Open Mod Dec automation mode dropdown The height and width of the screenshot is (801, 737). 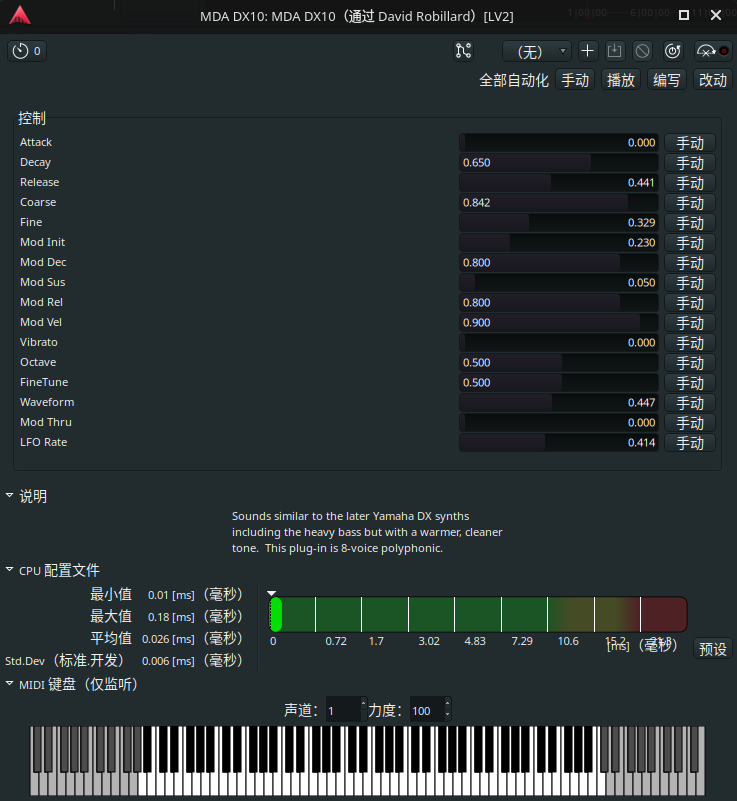click(x=690, y=262)
